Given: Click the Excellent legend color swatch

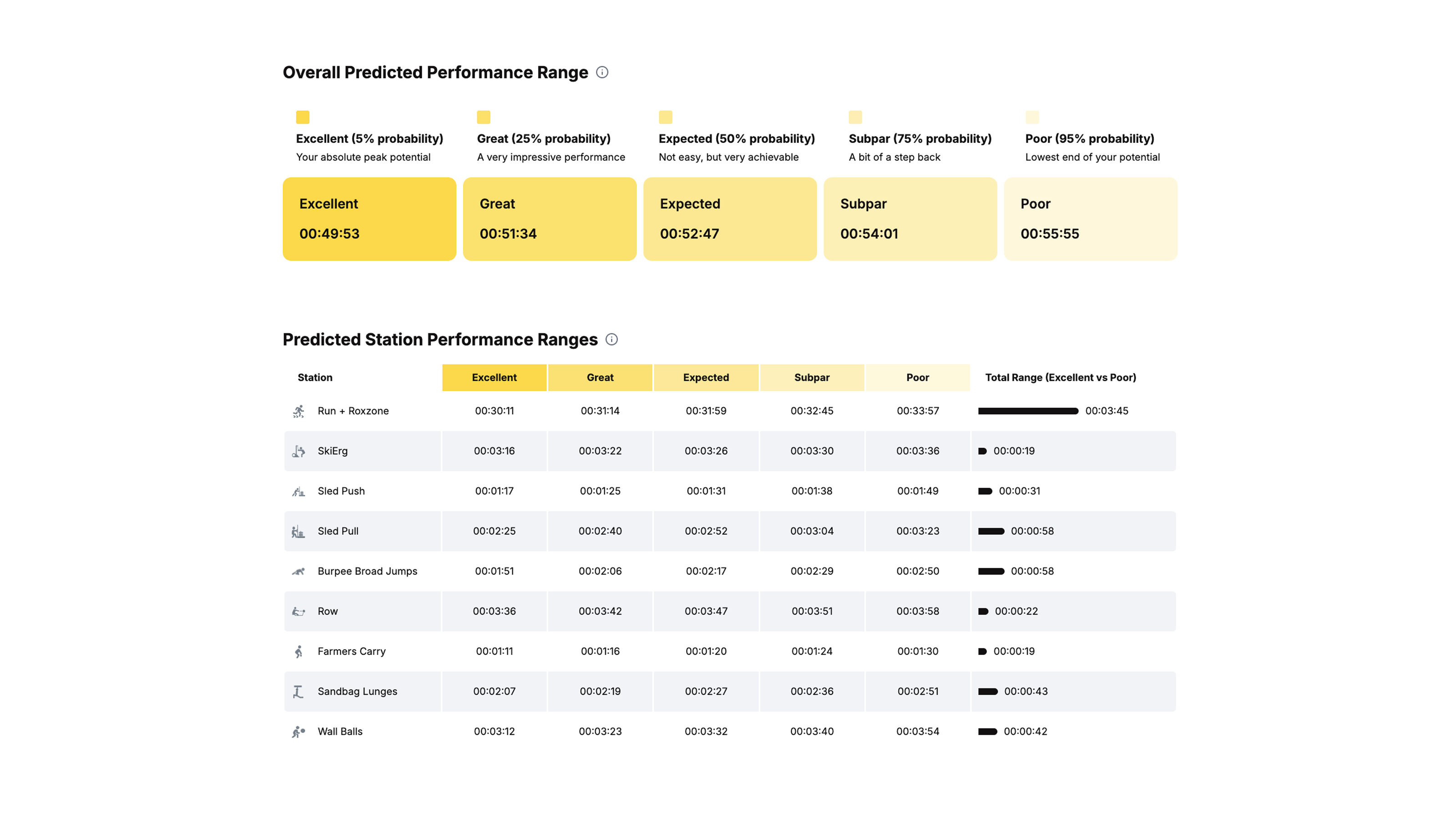Looking at the screenshot, I should tap(303, 117).
